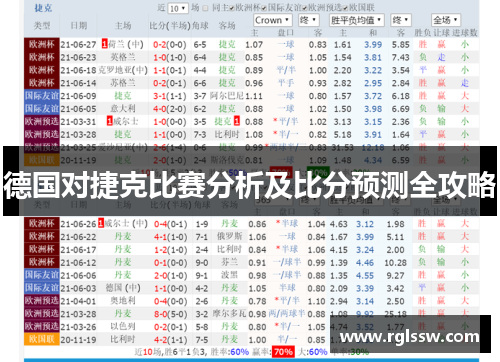Image resolution: width=500 pixels, height=362 pixels.
Task: Click the 欧洲杯 badge on 21-06-27 row
Action: pos(42,44)
